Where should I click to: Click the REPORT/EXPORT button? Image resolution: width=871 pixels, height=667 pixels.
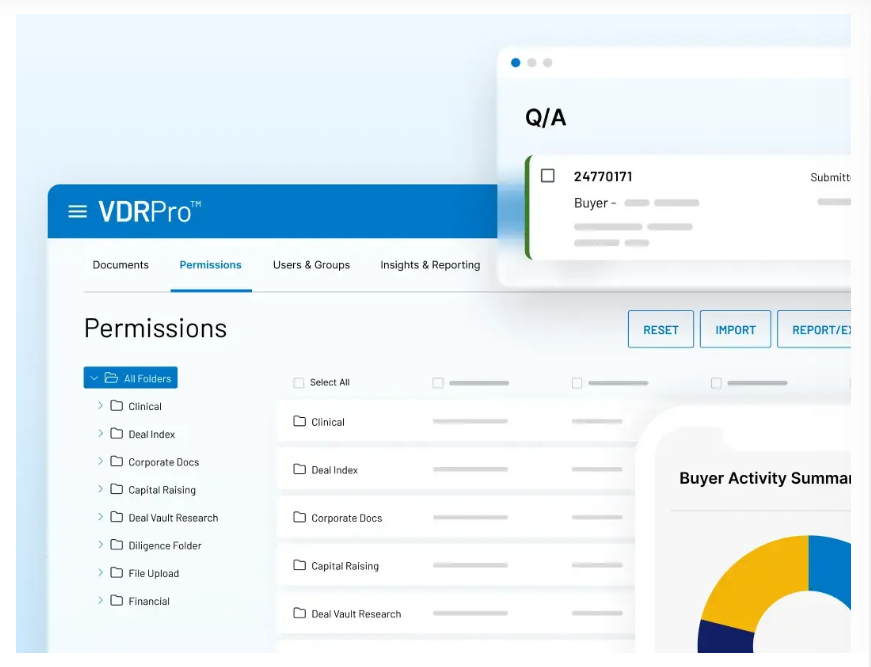[x=814, y=329]
